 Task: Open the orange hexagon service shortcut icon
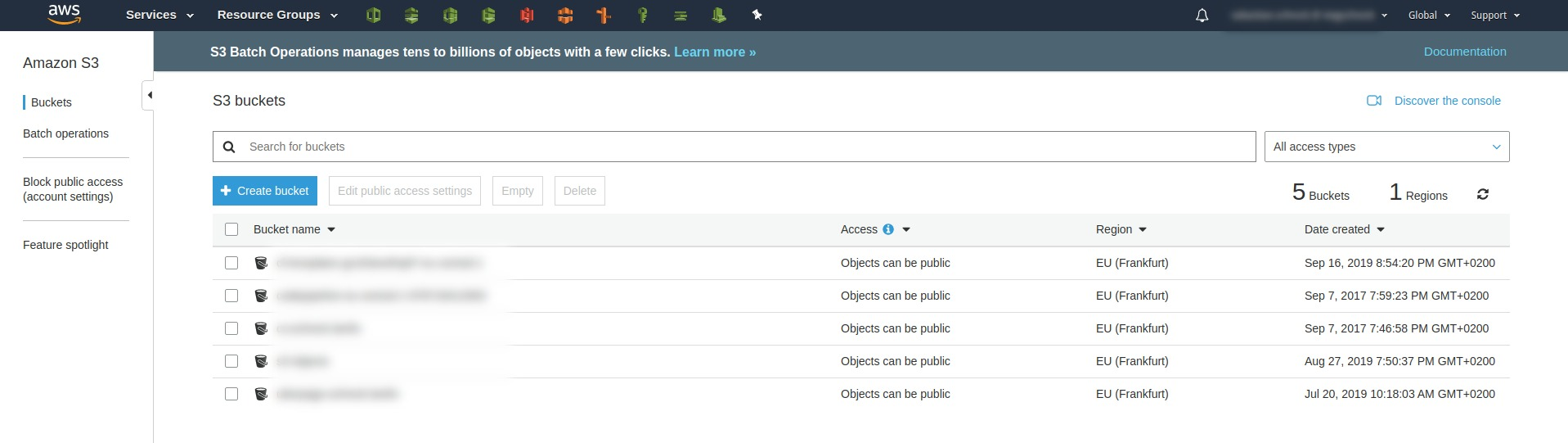point(565,15)
